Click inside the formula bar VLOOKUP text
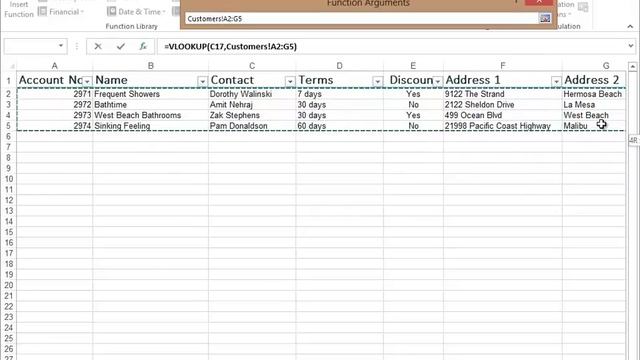Screen dimensions: 640x360 tap(230, 47)
